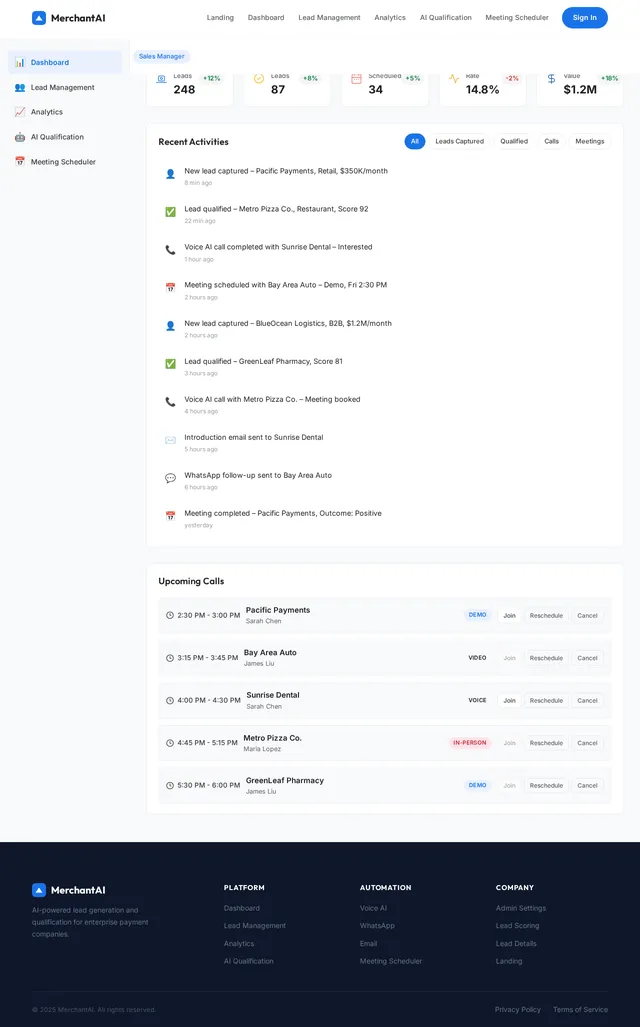Click the Lead Management people icon in sidebar

coord(20,87)
